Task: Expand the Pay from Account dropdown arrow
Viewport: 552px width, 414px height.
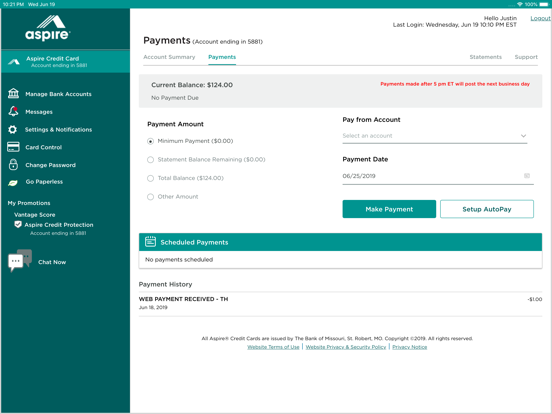Action: click(x=523, y=136)
